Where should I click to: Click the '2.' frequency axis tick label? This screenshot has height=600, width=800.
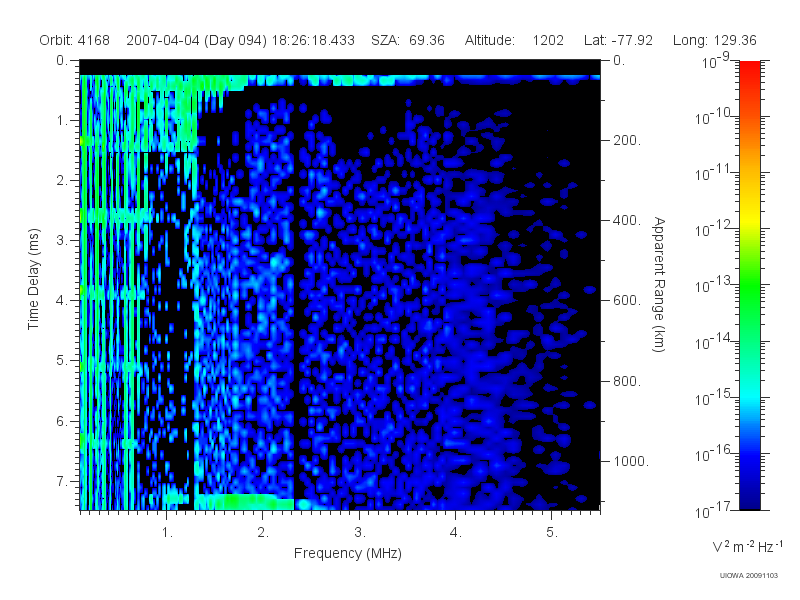(x=263, y=532)
